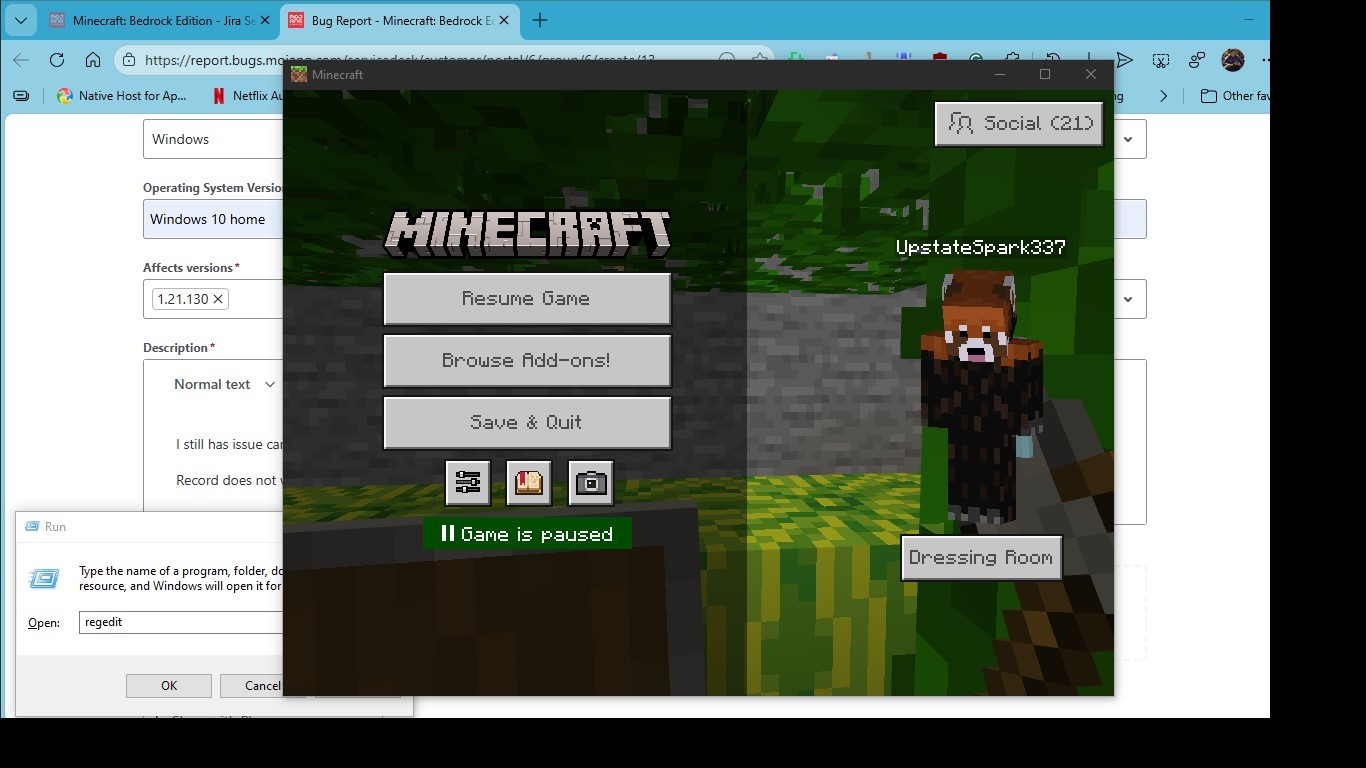Refresh the Bug Report page

click(57, 60)
